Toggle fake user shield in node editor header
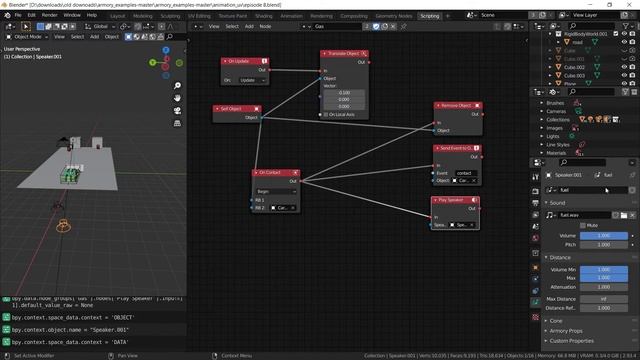This screenshot has width=640, height=360. [x=376, y=27]
